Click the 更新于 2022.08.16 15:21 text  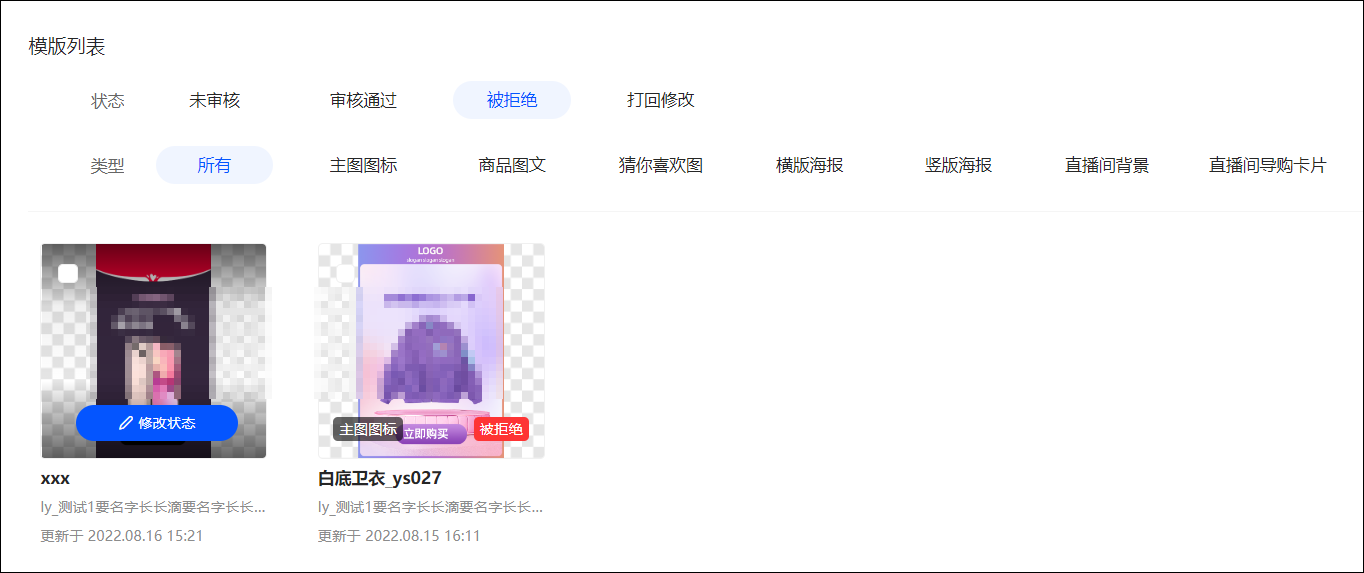click(x=122, y=536)
